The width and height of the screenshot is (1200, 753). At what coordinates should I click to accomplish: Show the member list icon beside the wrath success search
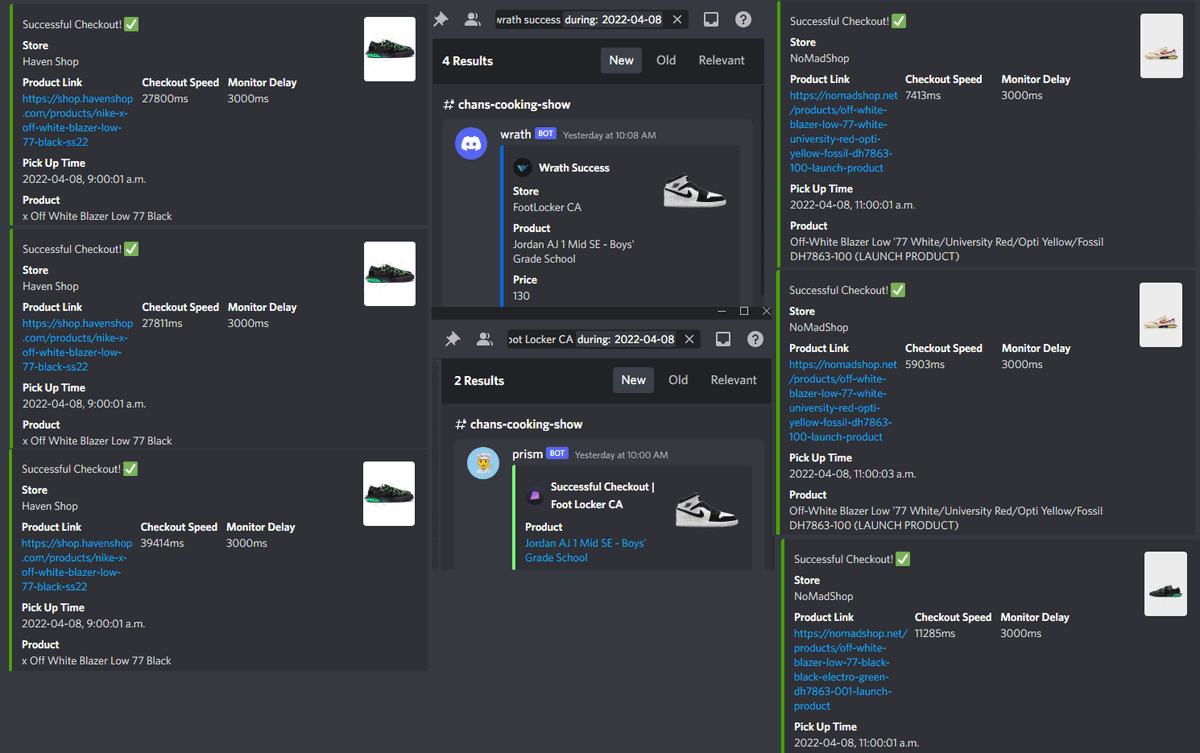(x=473, y=19)
